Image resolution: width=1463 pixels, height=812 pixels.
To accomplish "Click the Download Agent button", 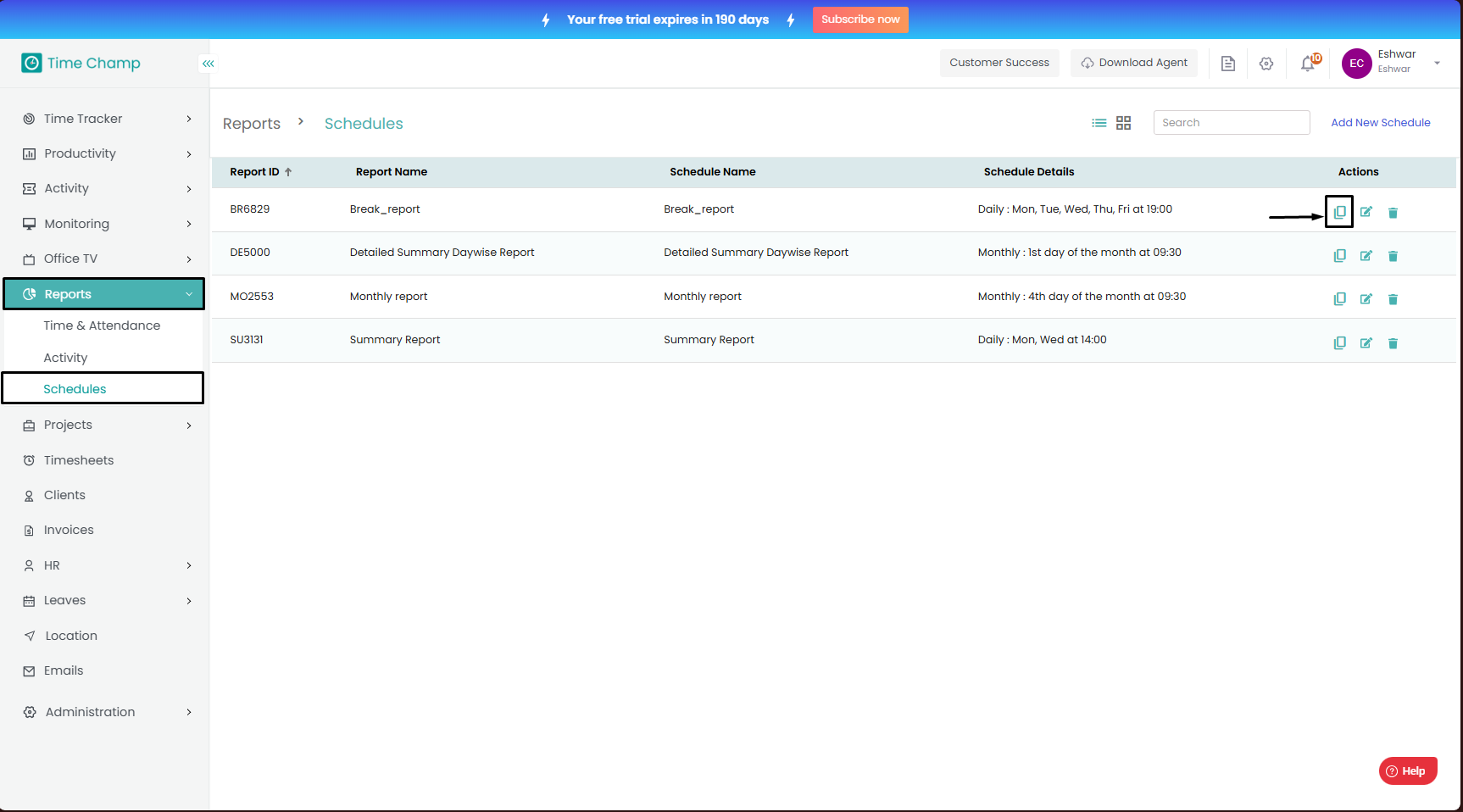I will 1134,63.
